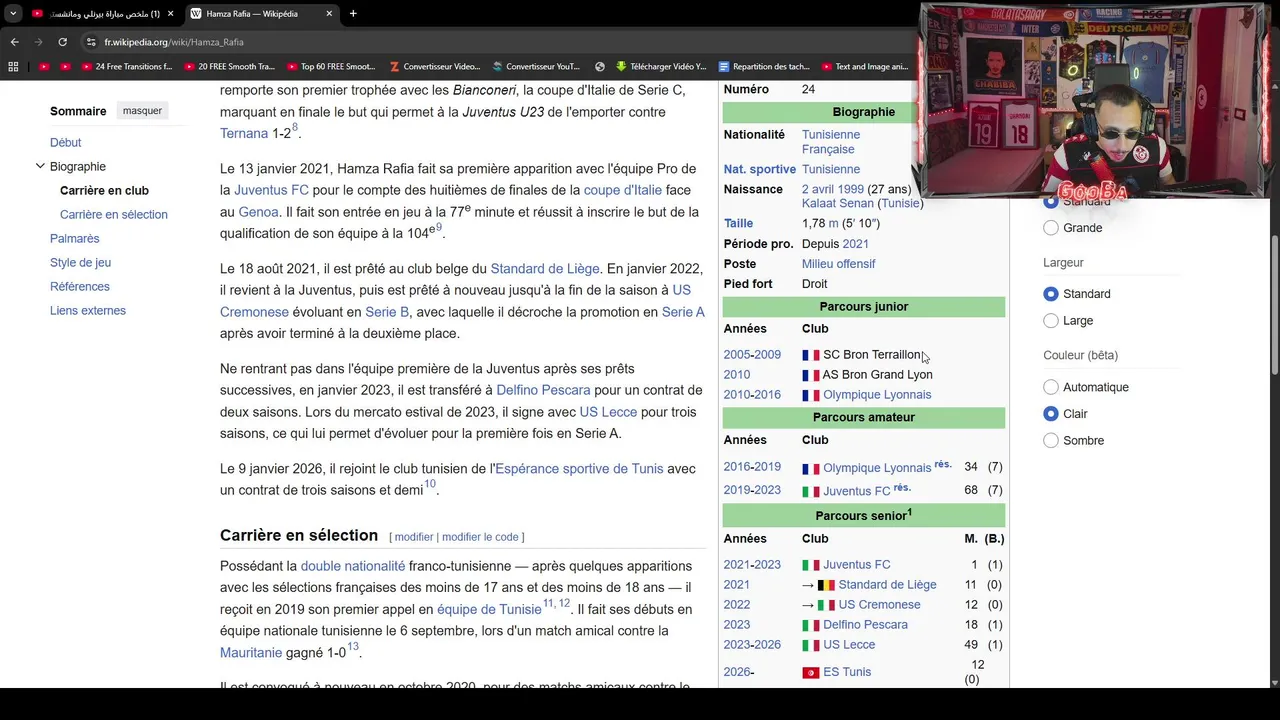Open the Télécharger Vidéo Y... bookmark
1280x720 pixels.
coord(661,67)
